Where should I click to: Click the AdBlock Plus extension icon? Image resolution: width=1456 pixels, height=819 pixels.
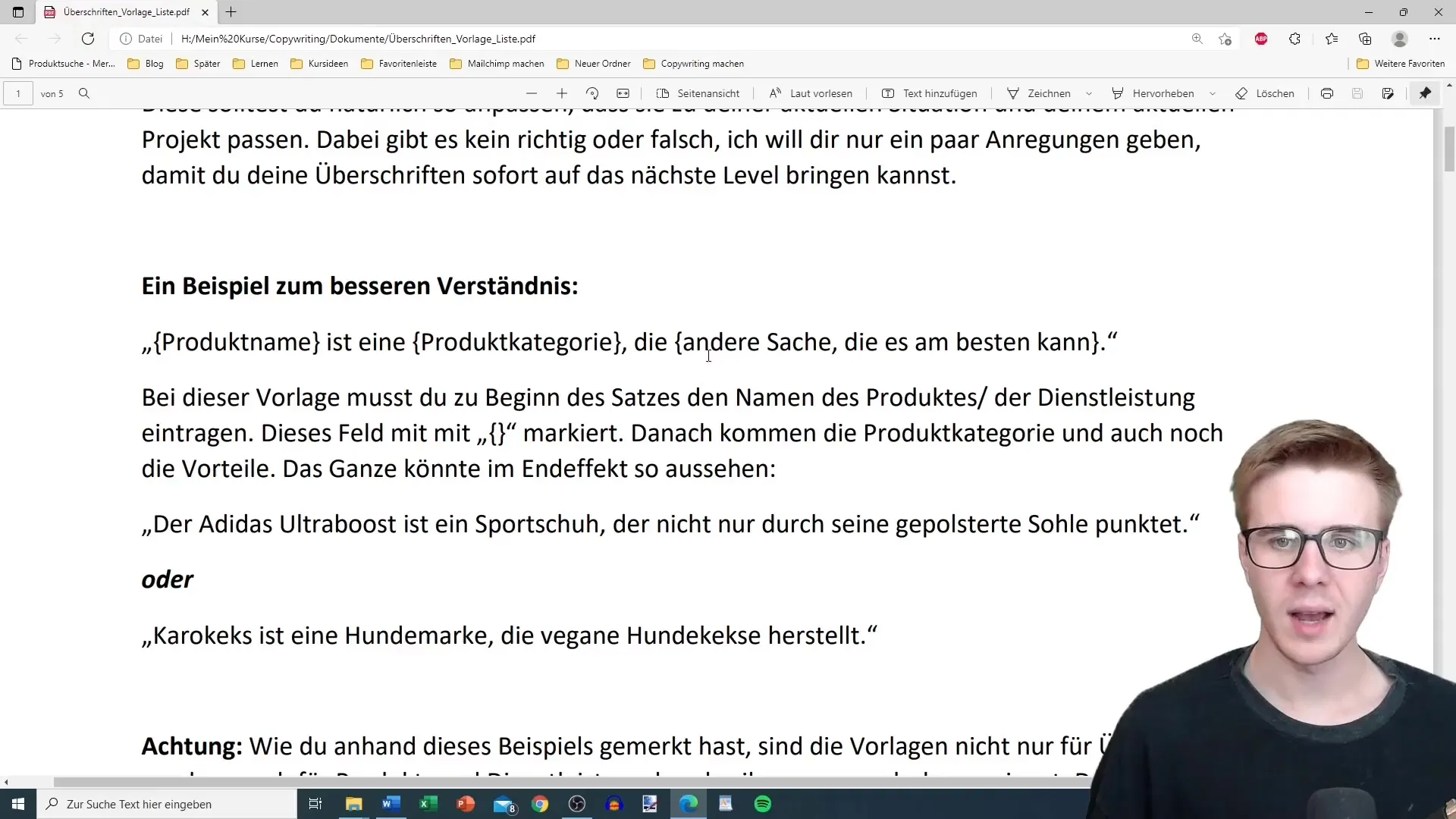click(x=1261, y=39)
